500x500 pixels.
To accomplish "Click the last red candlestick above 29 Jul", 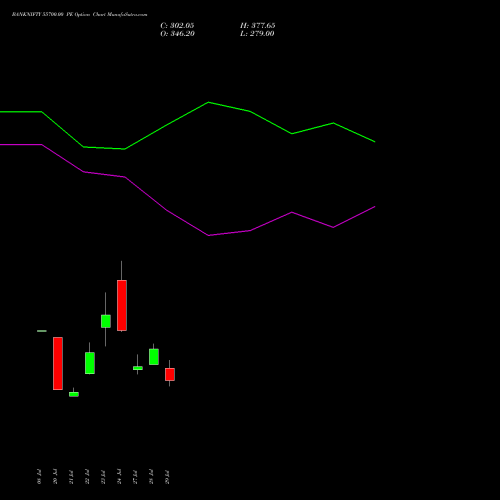I will click(x=170, y=374).
